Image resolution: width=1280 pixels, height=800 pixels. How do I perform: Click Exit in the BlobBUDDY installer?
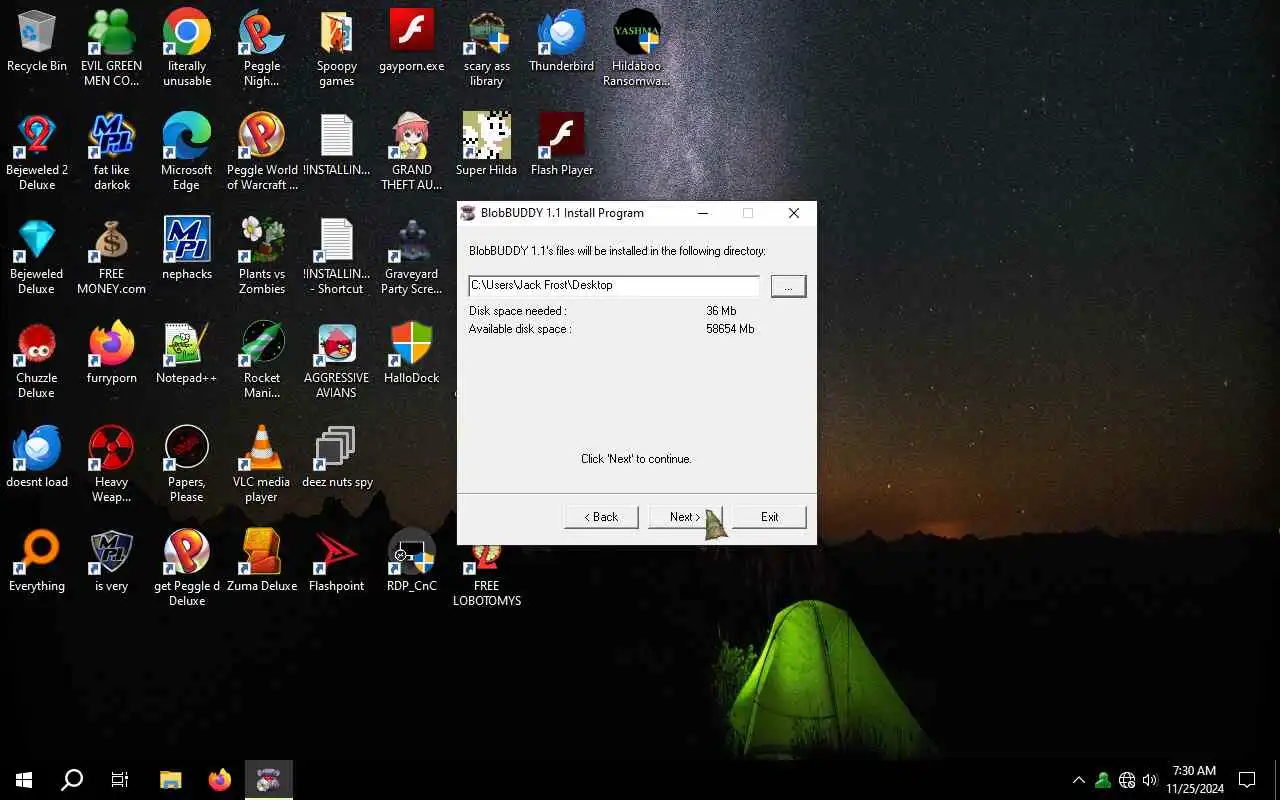(x=769, y=517)
